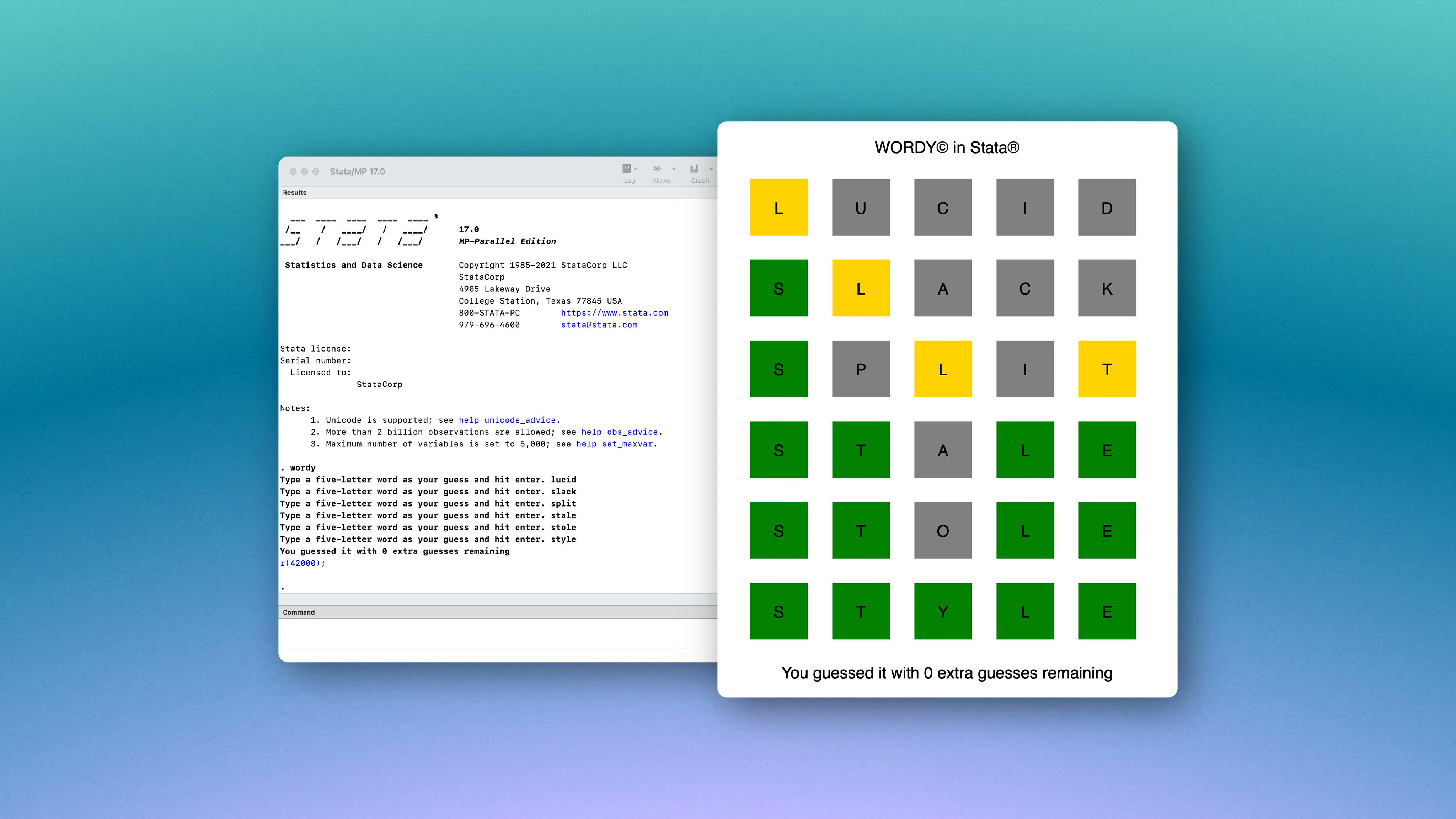Screen dimensions: 1456x819
Task: Click the gray P tile in SPLIT row
Action: coord(861,369)
